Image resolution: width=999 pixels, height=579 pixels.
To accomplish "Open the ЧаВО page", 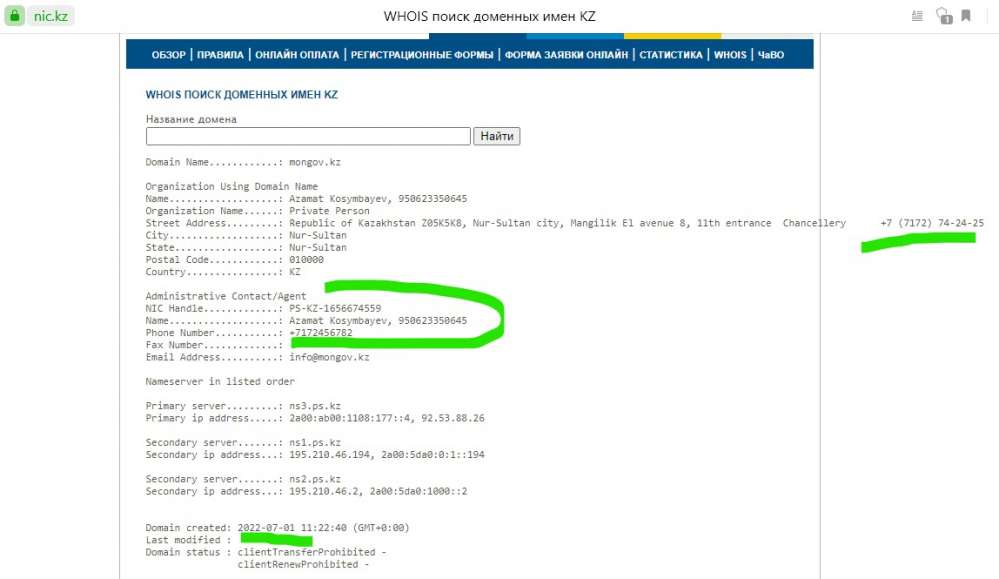I will [x=771, y=55].
